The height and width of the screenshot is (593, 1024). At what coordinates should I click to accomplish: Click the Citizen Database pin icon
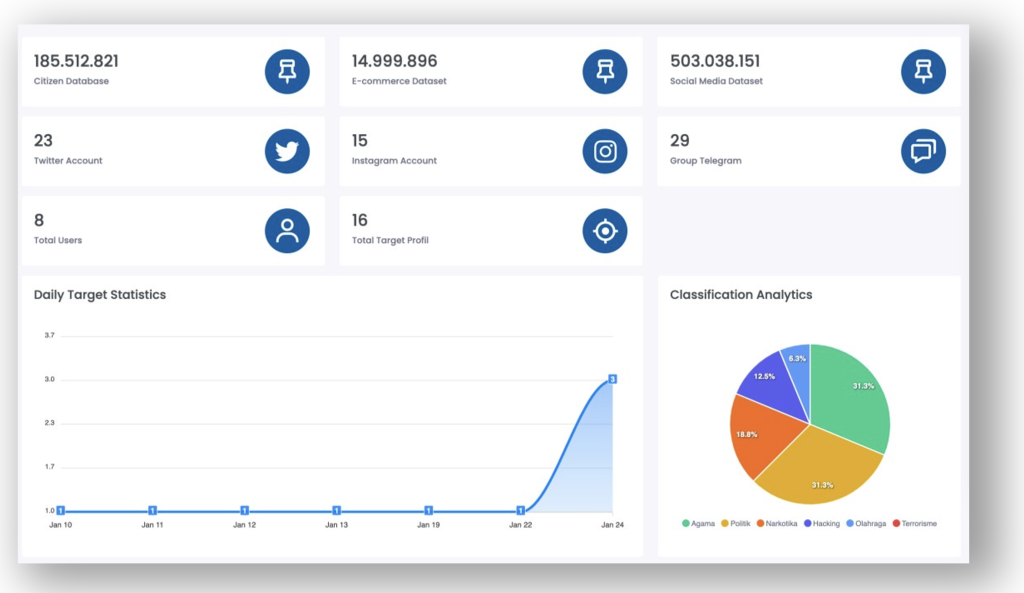[x=287, y=71]
